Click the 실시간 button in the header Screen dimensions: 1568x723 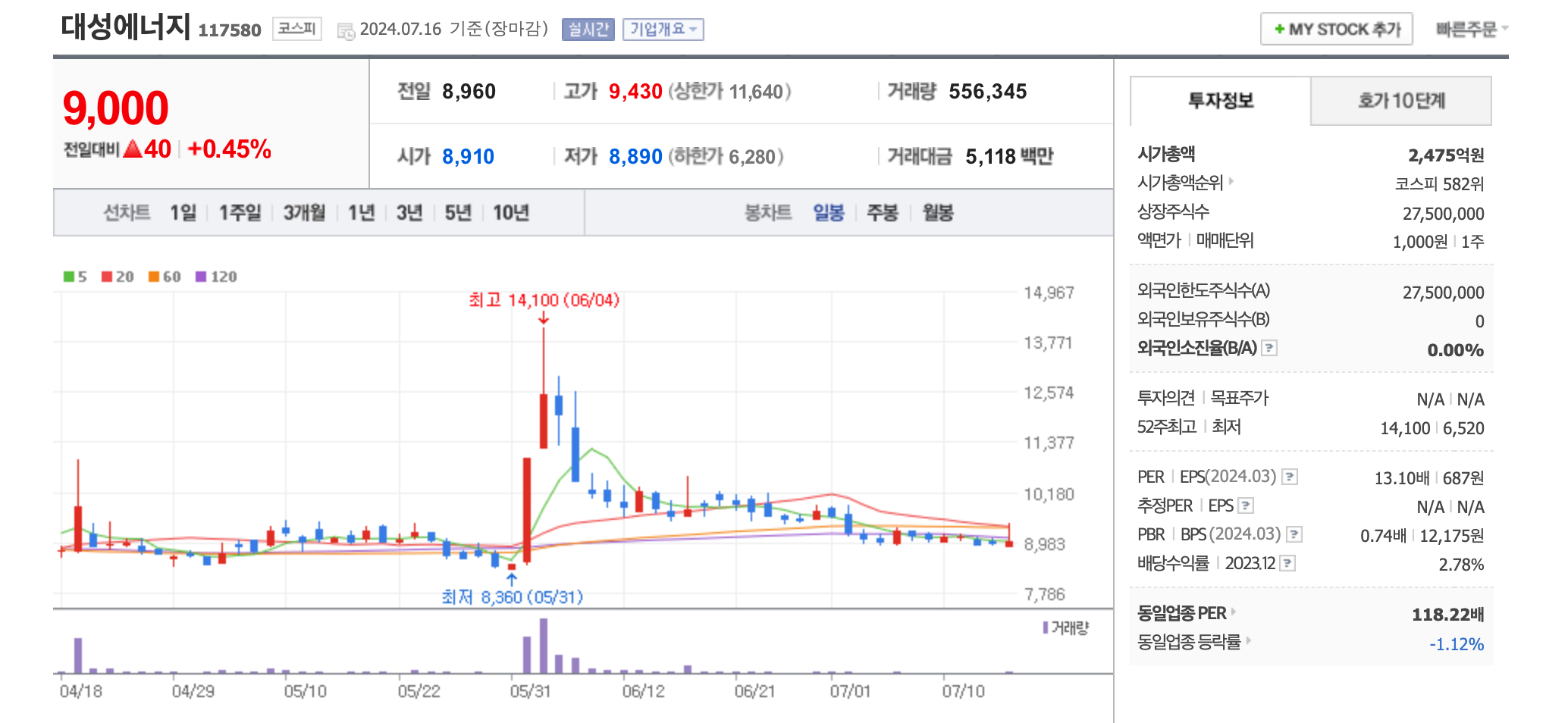click(x=587, y=30)
